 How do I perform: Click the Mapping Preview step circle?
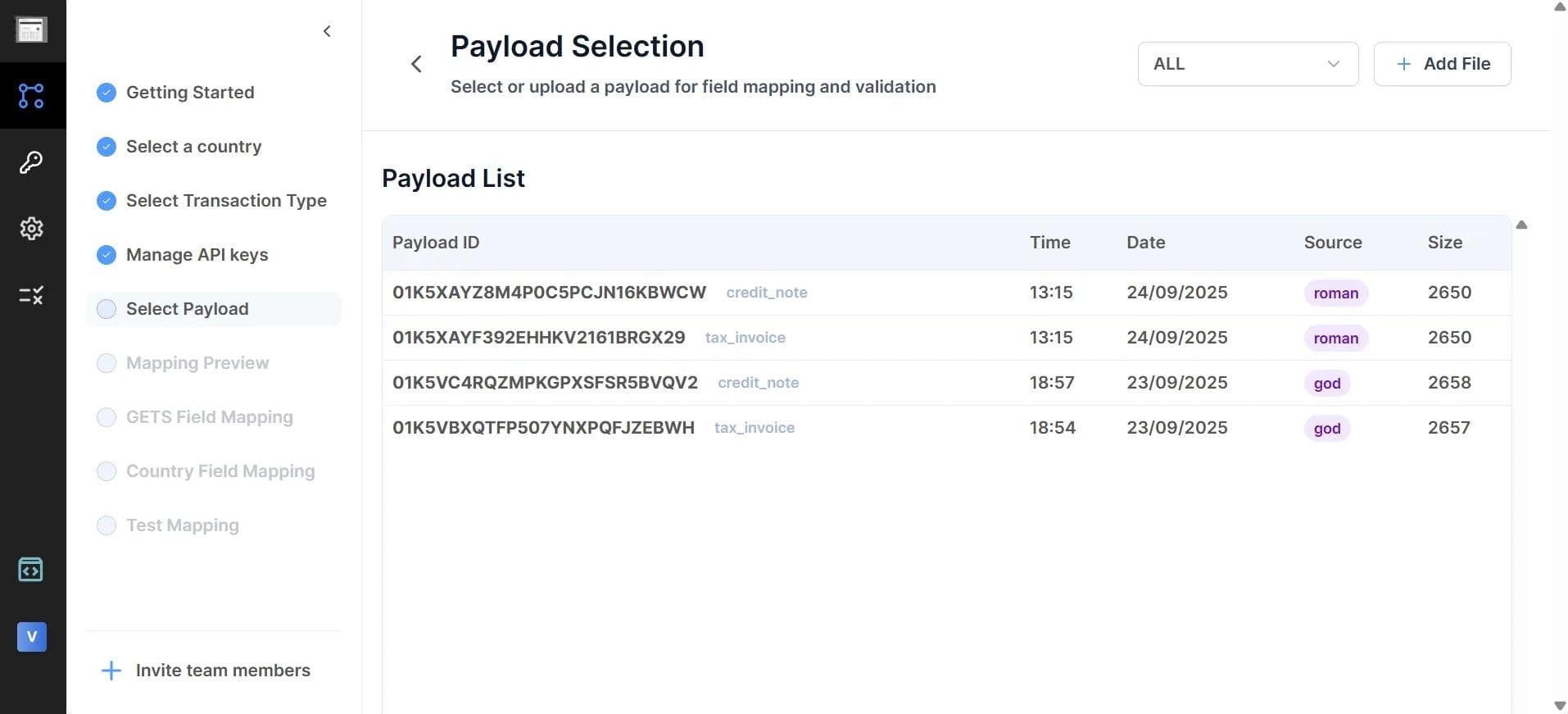[106, 363]
